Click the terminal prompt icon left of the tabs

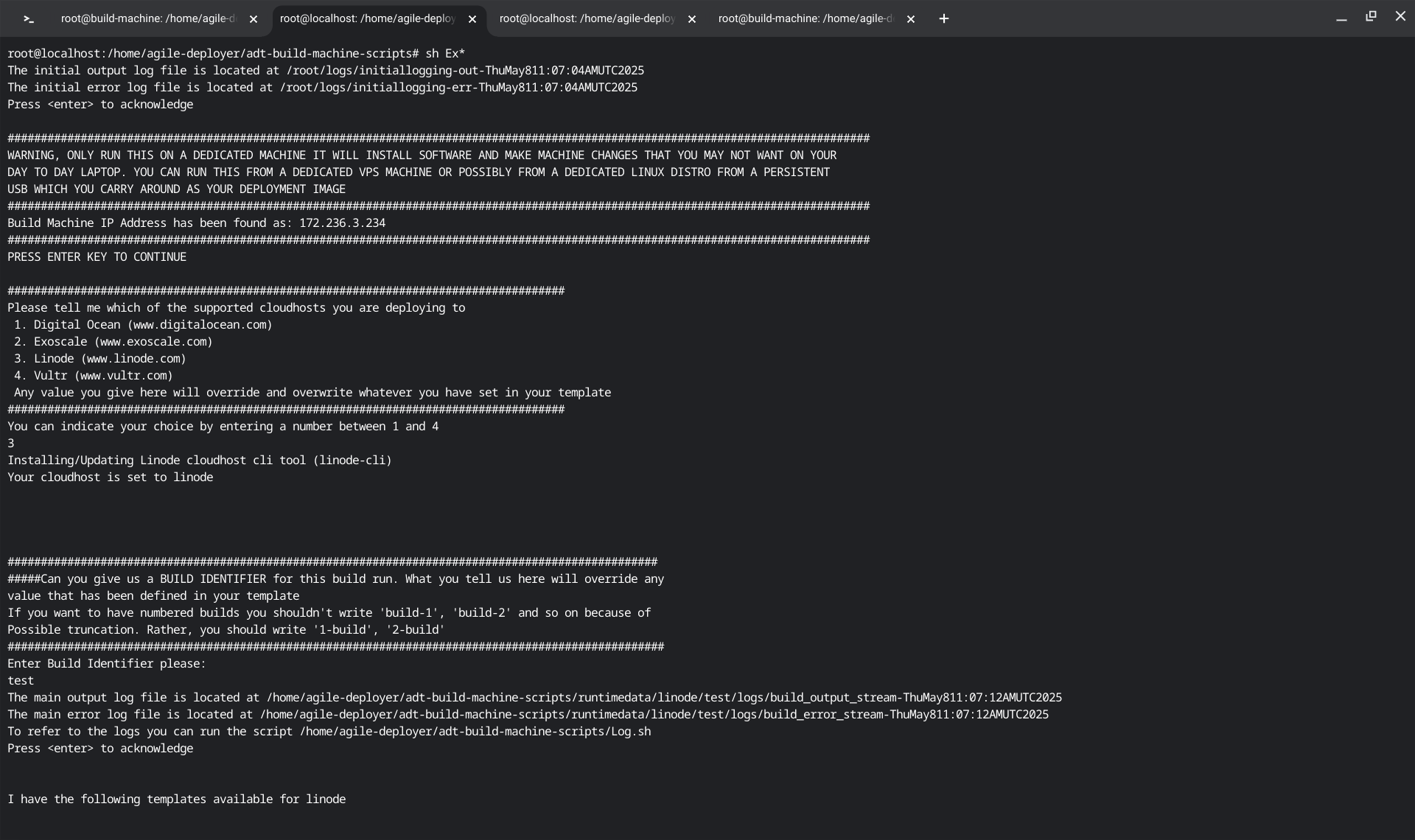pyautogui.click(x=29, y=19)
